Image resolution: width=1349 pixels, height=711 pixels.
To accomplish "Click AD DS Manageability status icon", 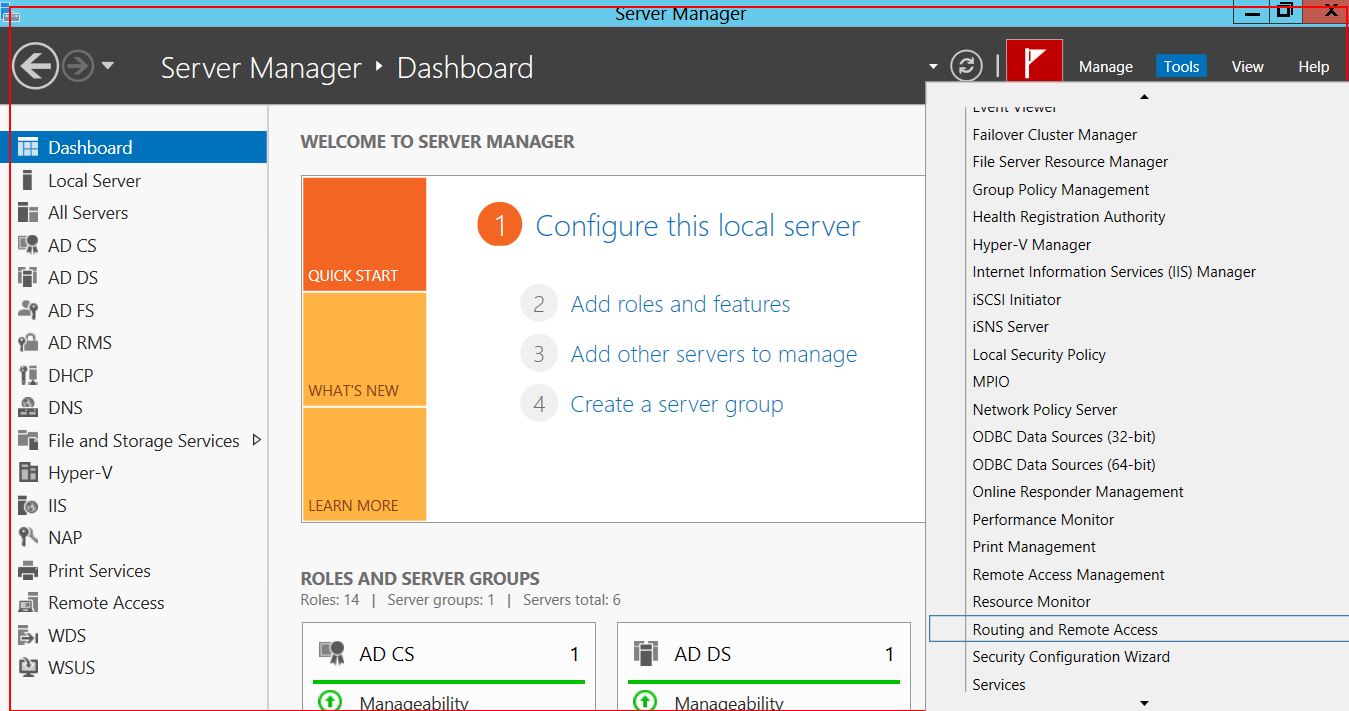I will (x=645, y=701).
